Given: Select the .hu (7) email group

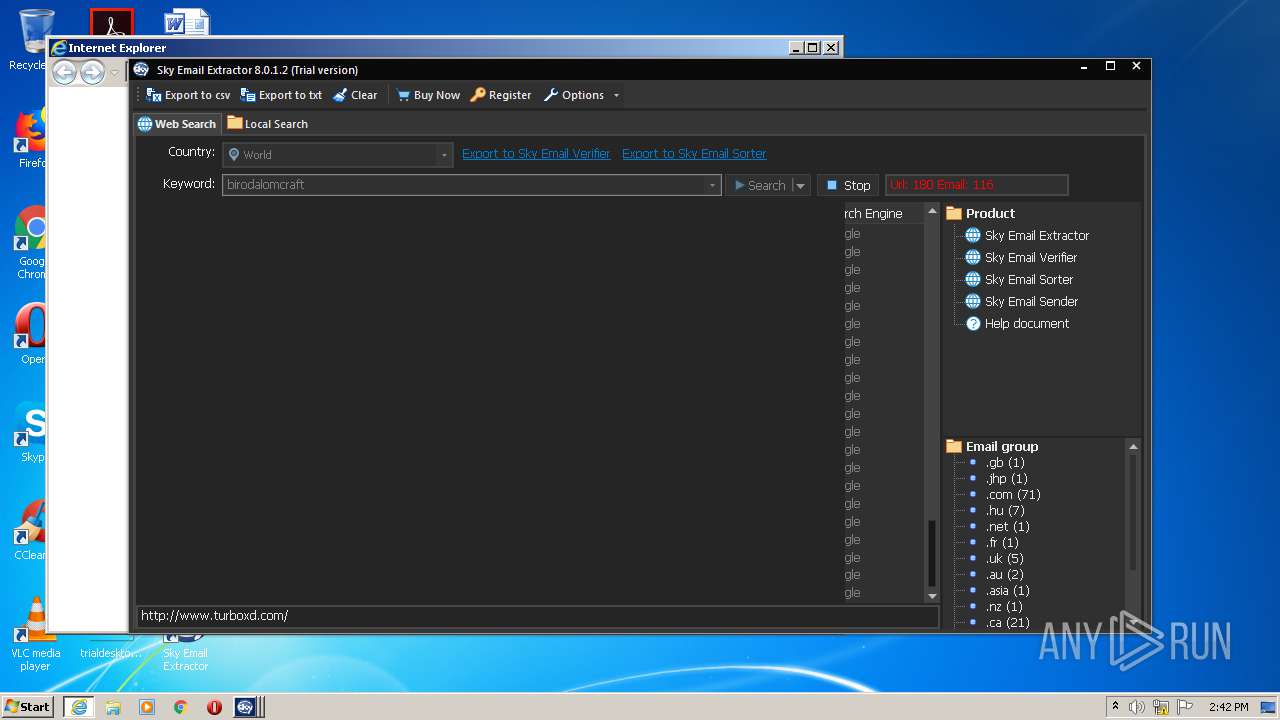Looking at the screenshot, I should coord(1005,511).
